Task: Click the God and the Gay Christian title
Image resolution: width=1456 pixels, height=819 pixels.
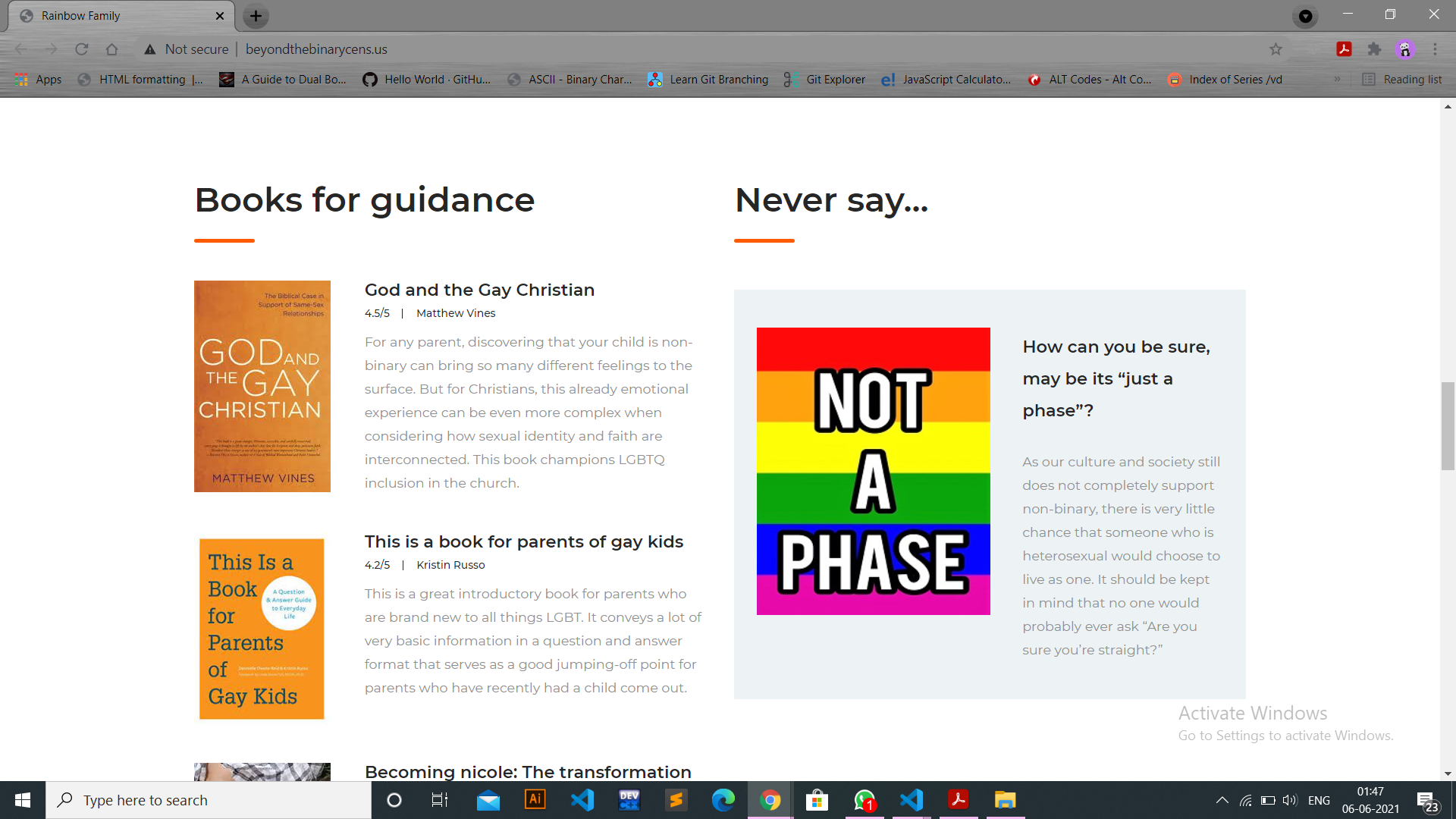Action: (479, 290)
